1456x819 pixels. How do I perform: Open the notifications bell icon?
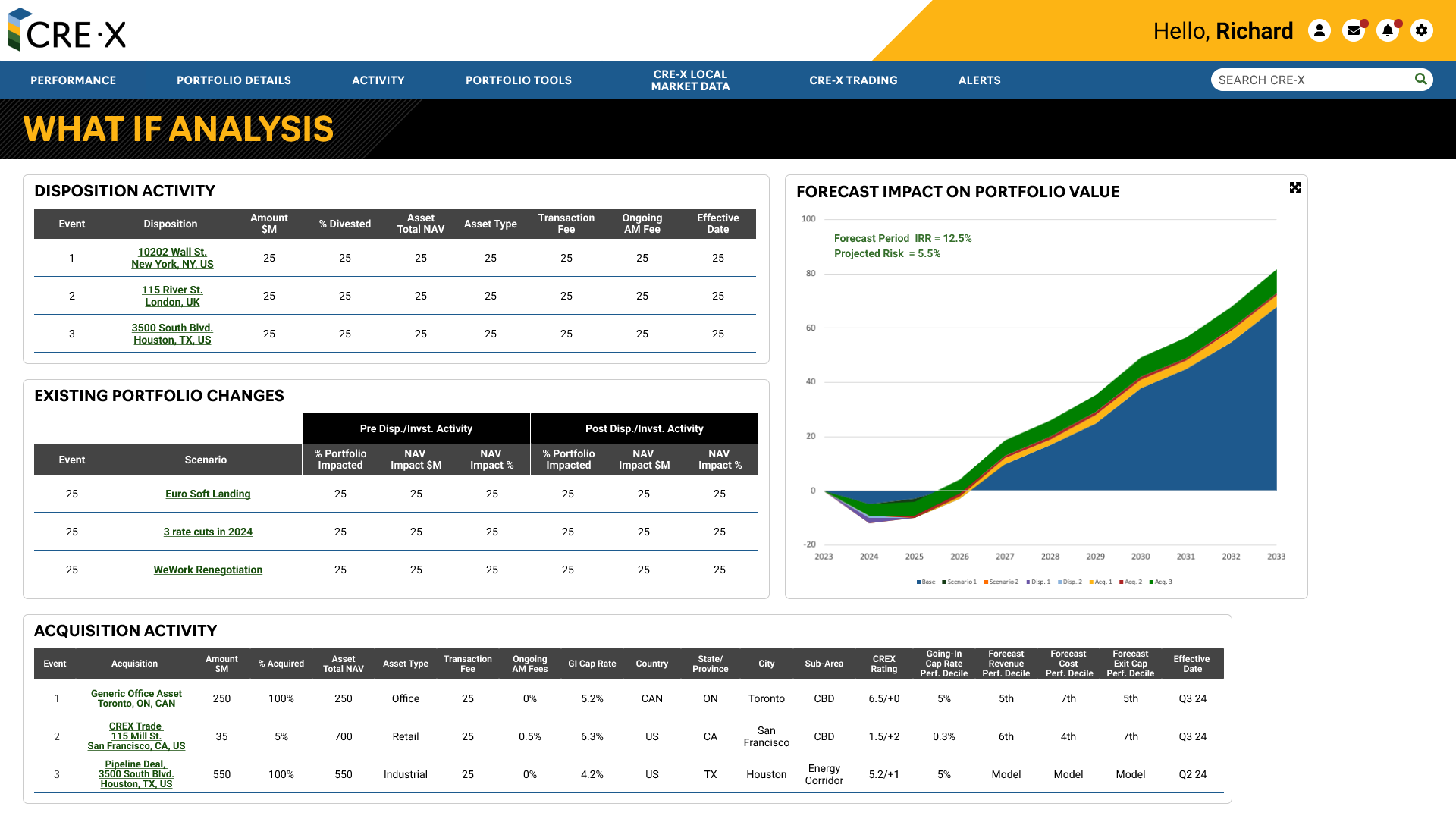[1387, 30]
